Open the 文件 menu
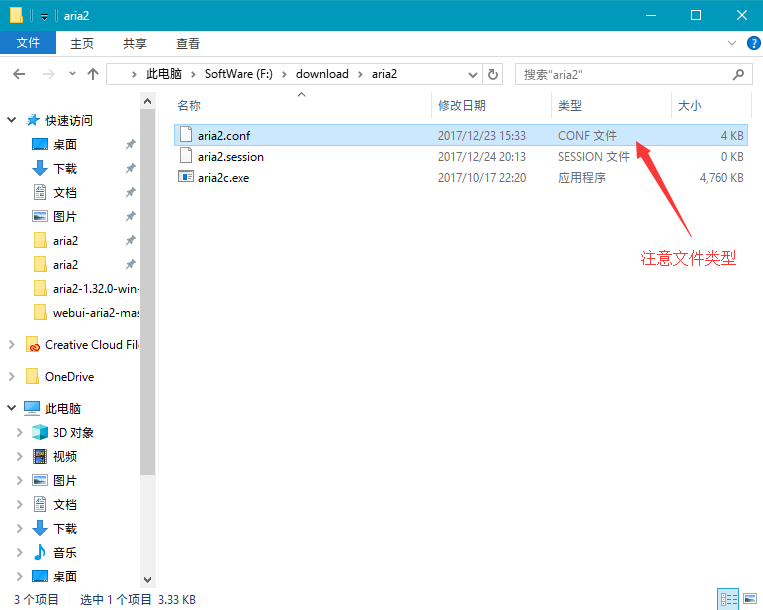 coord(28,43)
